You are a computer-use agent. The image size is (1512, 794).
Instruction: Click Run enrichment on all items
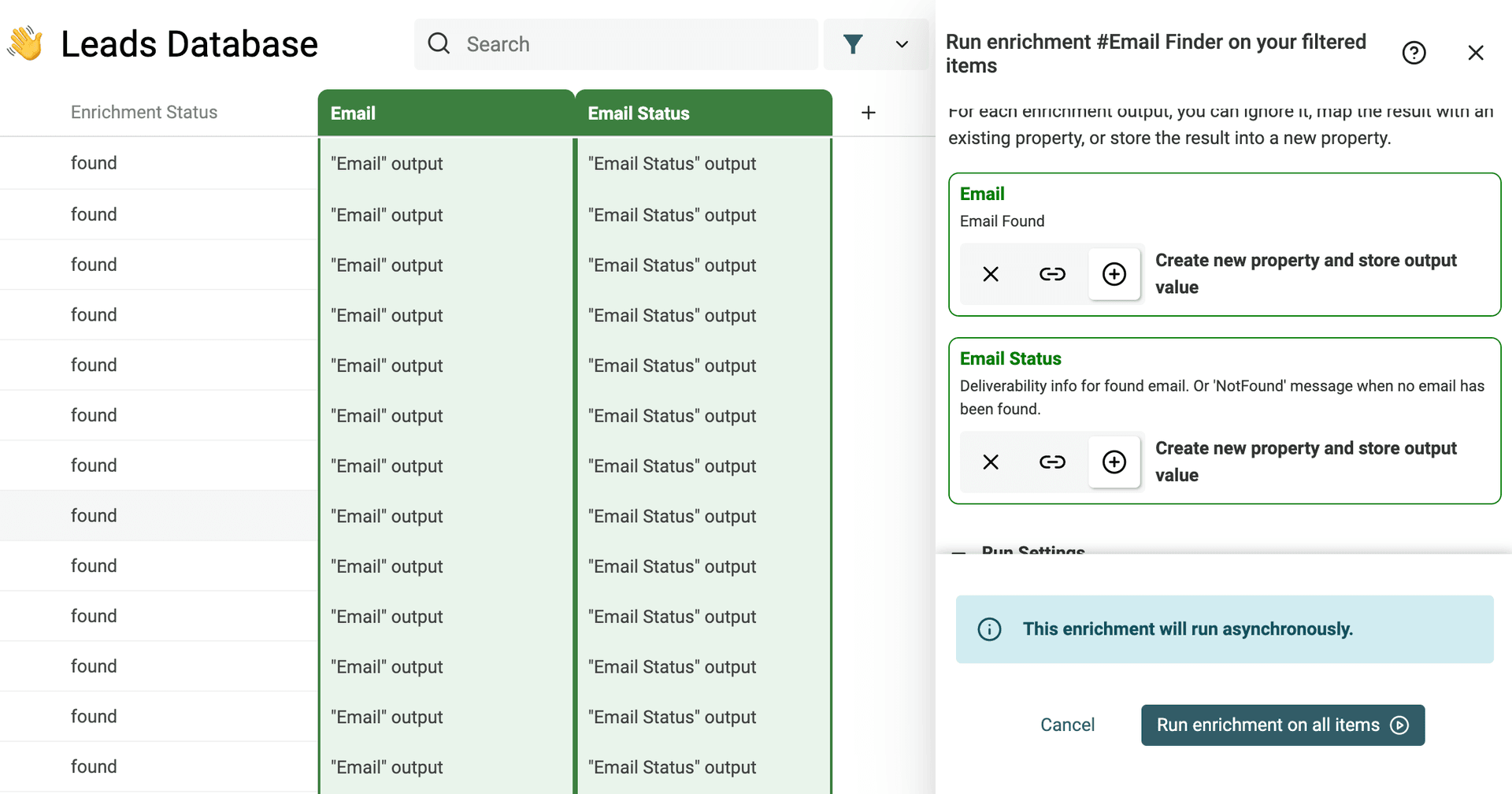tap(1282, 725)
